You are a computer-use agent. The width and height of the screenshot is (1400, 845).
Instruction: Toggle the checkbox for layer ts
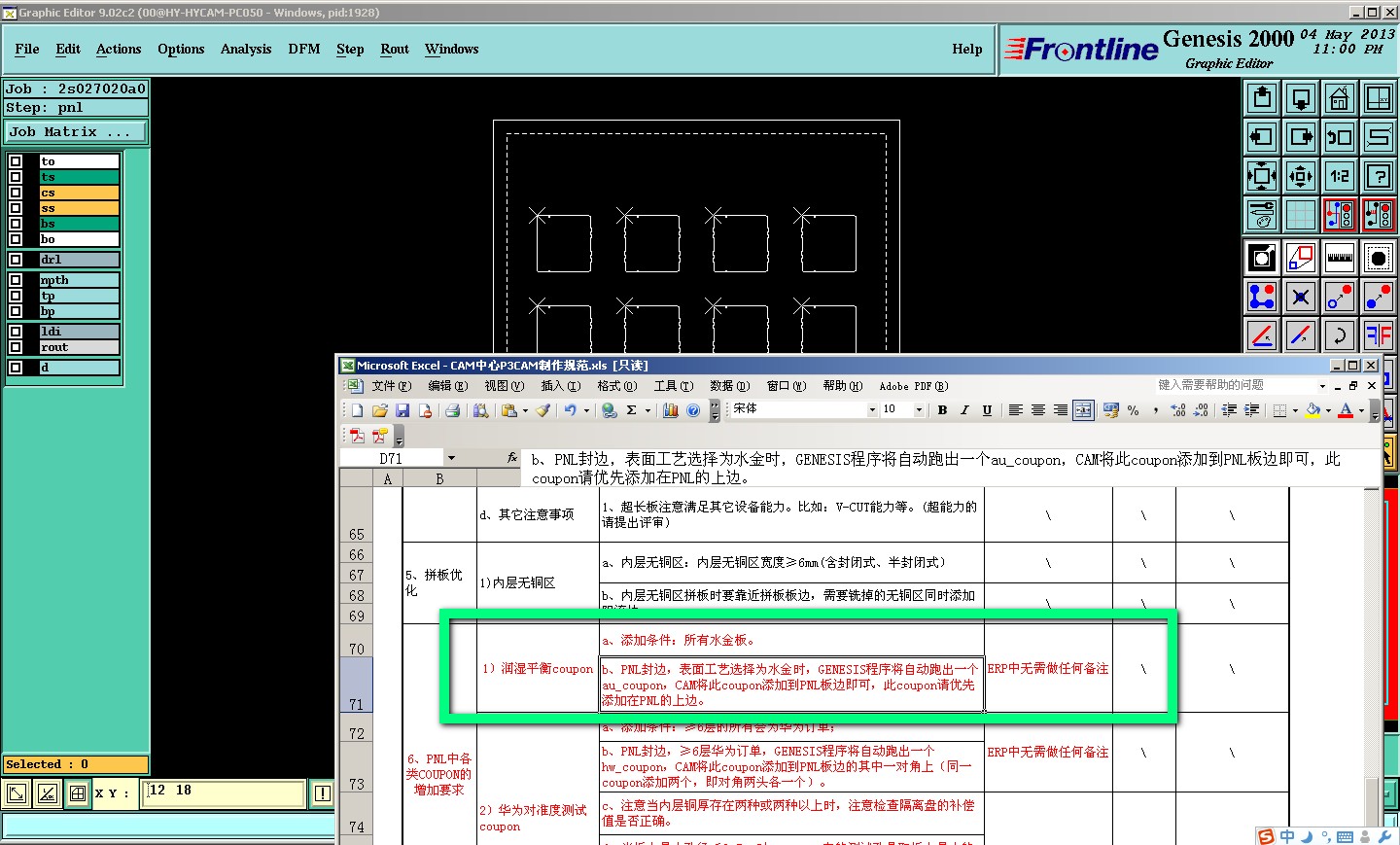(16, 177)
